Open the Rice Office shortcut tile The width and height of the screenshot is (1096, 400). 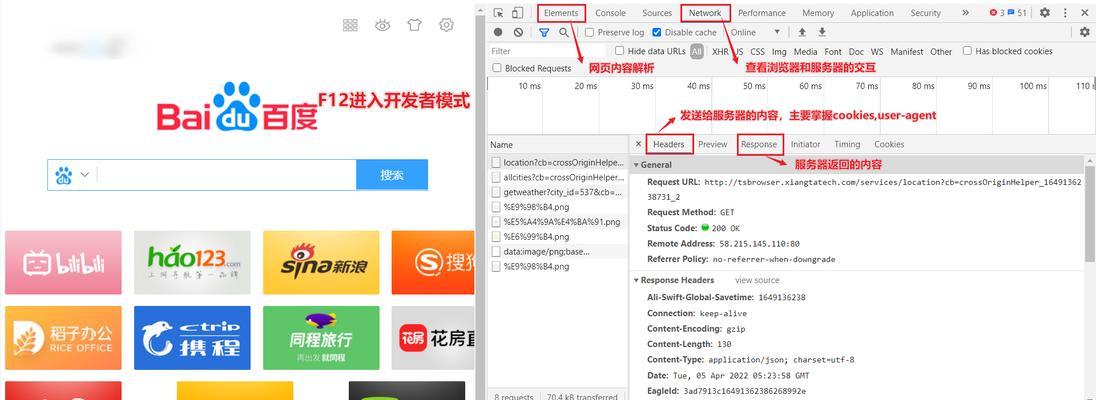coord(63,338)
